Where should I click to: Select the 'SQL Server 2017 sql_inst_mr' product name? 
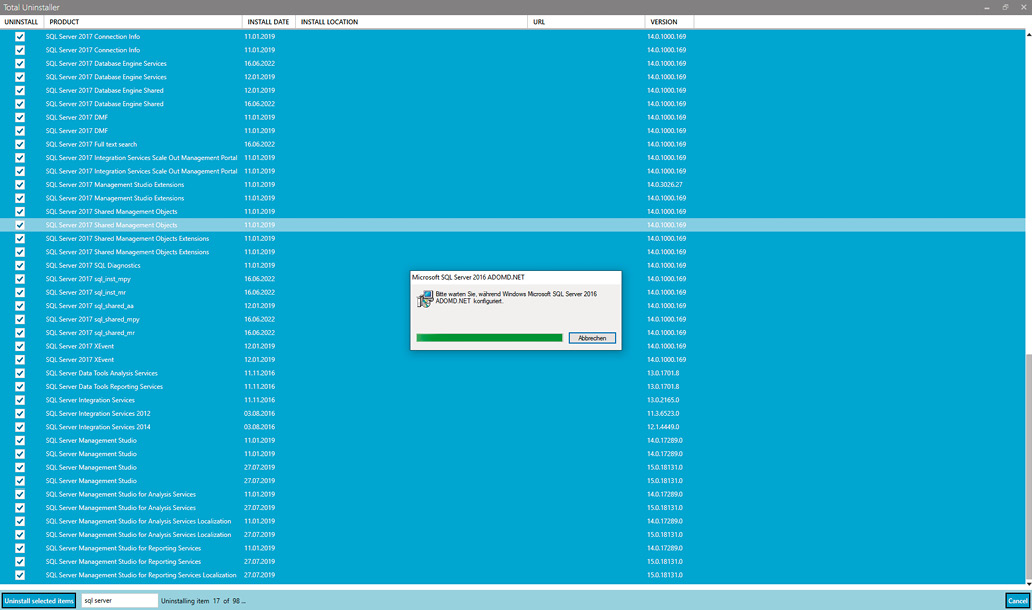click(86, 292)
